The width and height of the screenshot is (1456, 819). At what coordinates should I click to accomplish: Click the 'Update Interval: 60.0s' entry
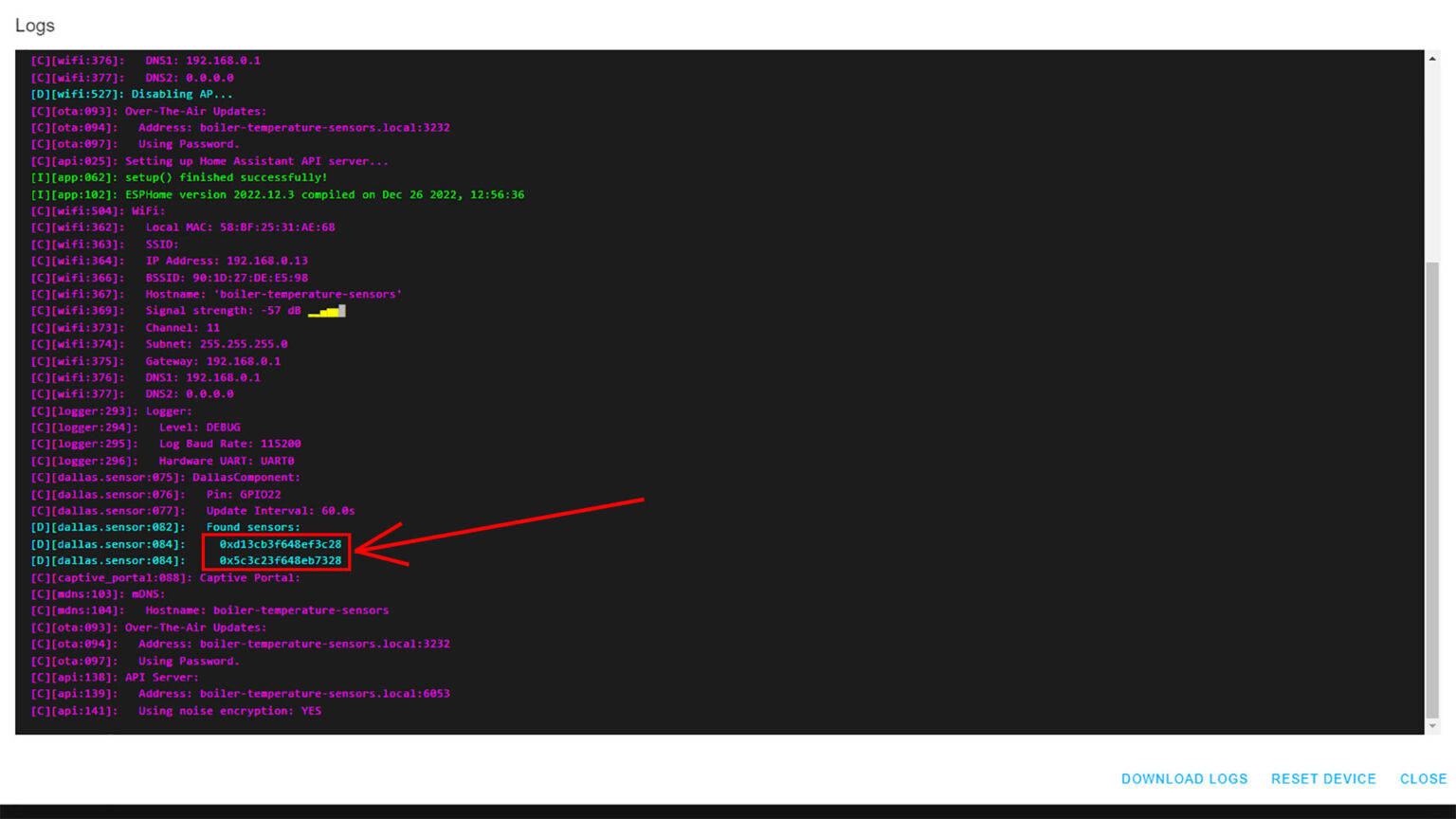(280, 511)
